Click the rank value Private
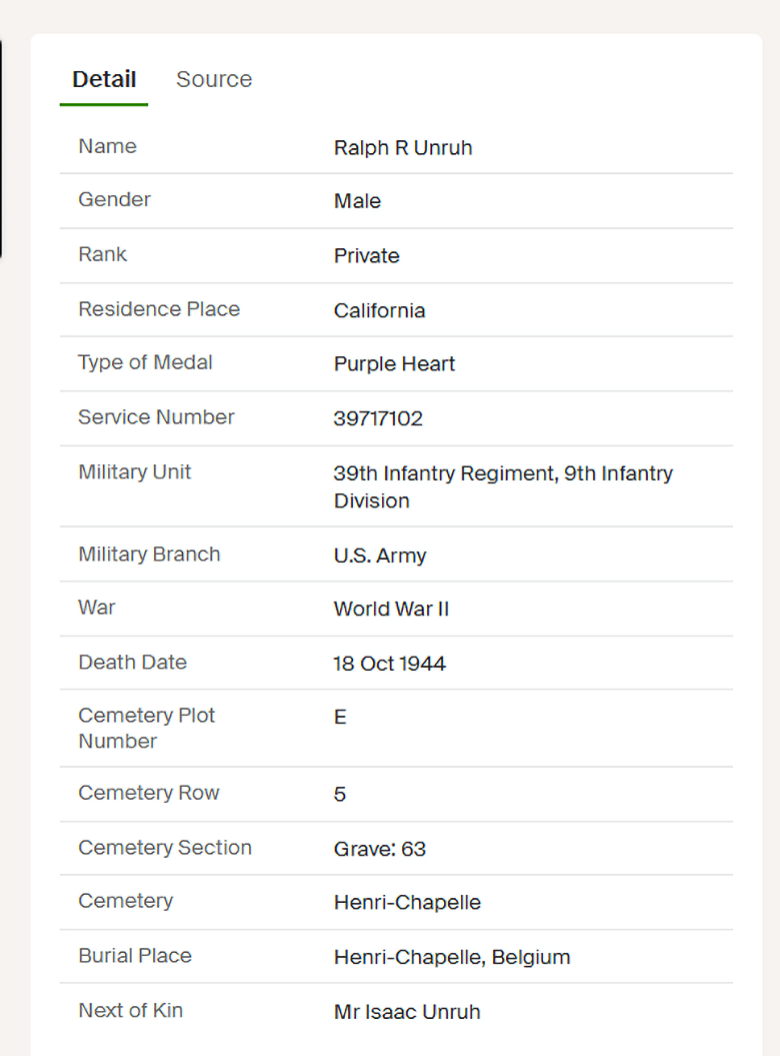This screenshot has width=780, height=1056. pyautogui.click(x=366, y=256)
